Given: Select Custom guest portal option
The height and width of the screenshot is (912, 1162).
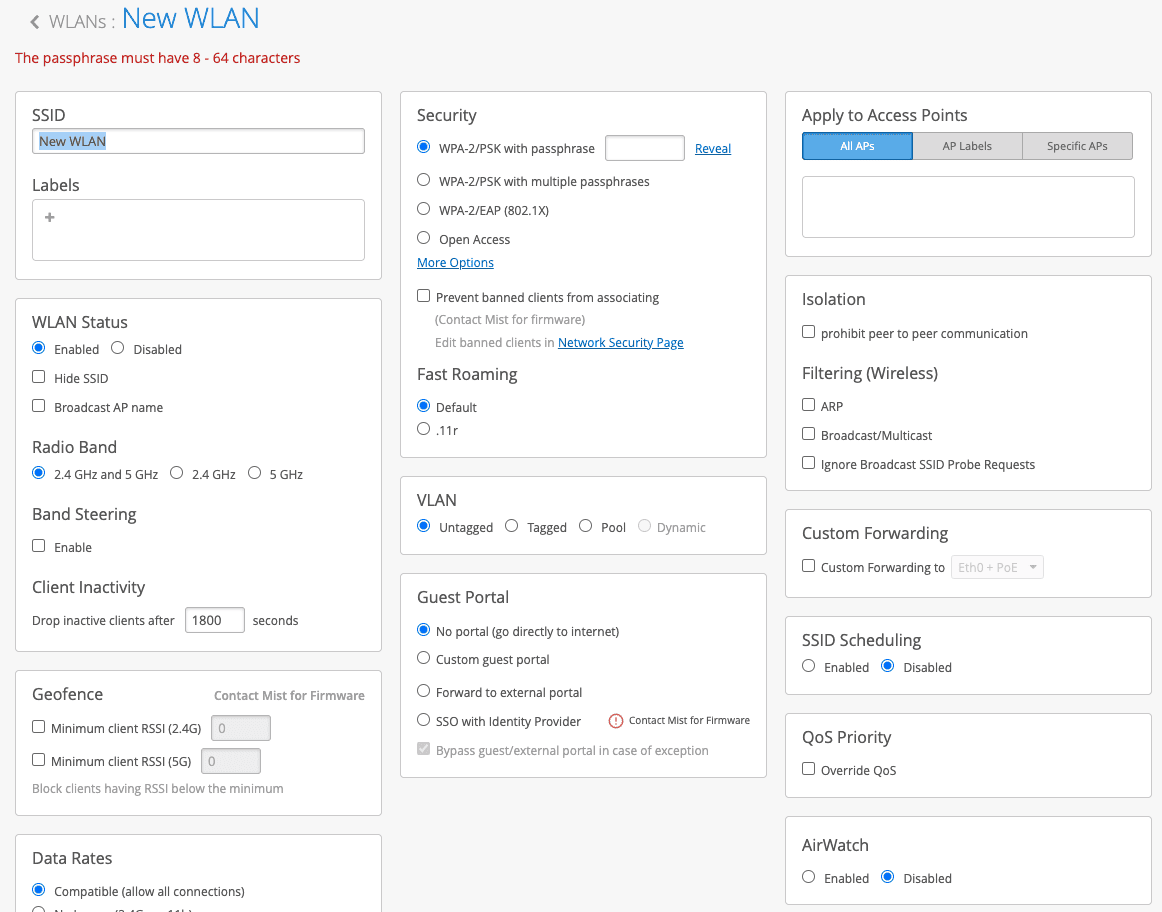Looking at the screenshot, I should click(x=424, y=659).
